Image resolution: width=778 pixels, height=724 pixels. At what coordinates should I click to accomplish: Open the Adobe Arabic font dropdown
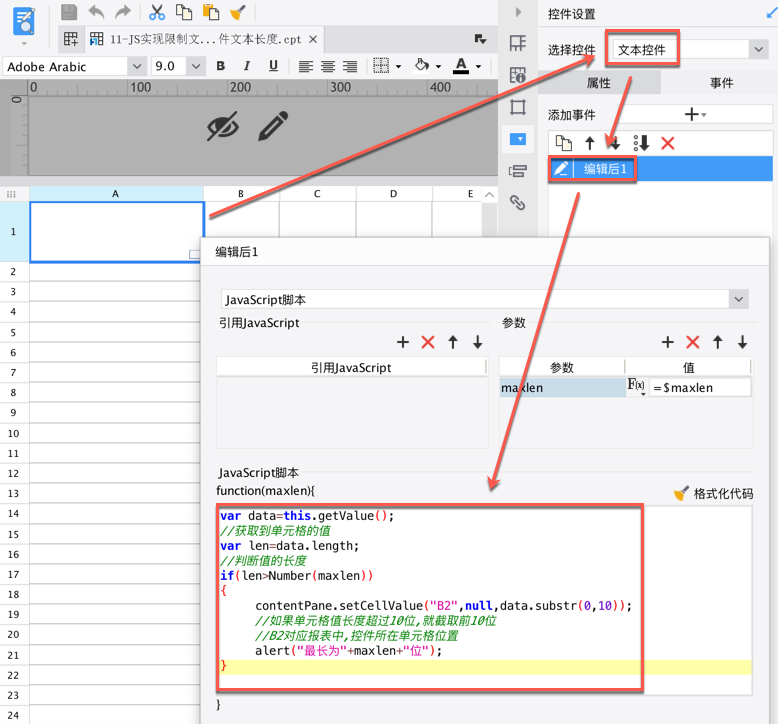coord(136,66)
